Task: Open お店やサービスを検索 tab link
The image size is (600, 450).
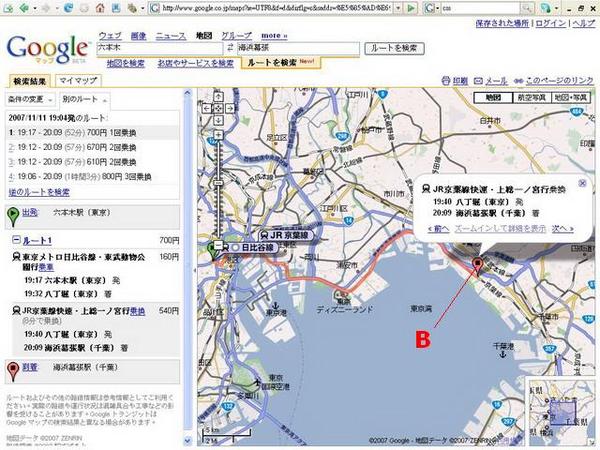Action: [x=196, y=63]
